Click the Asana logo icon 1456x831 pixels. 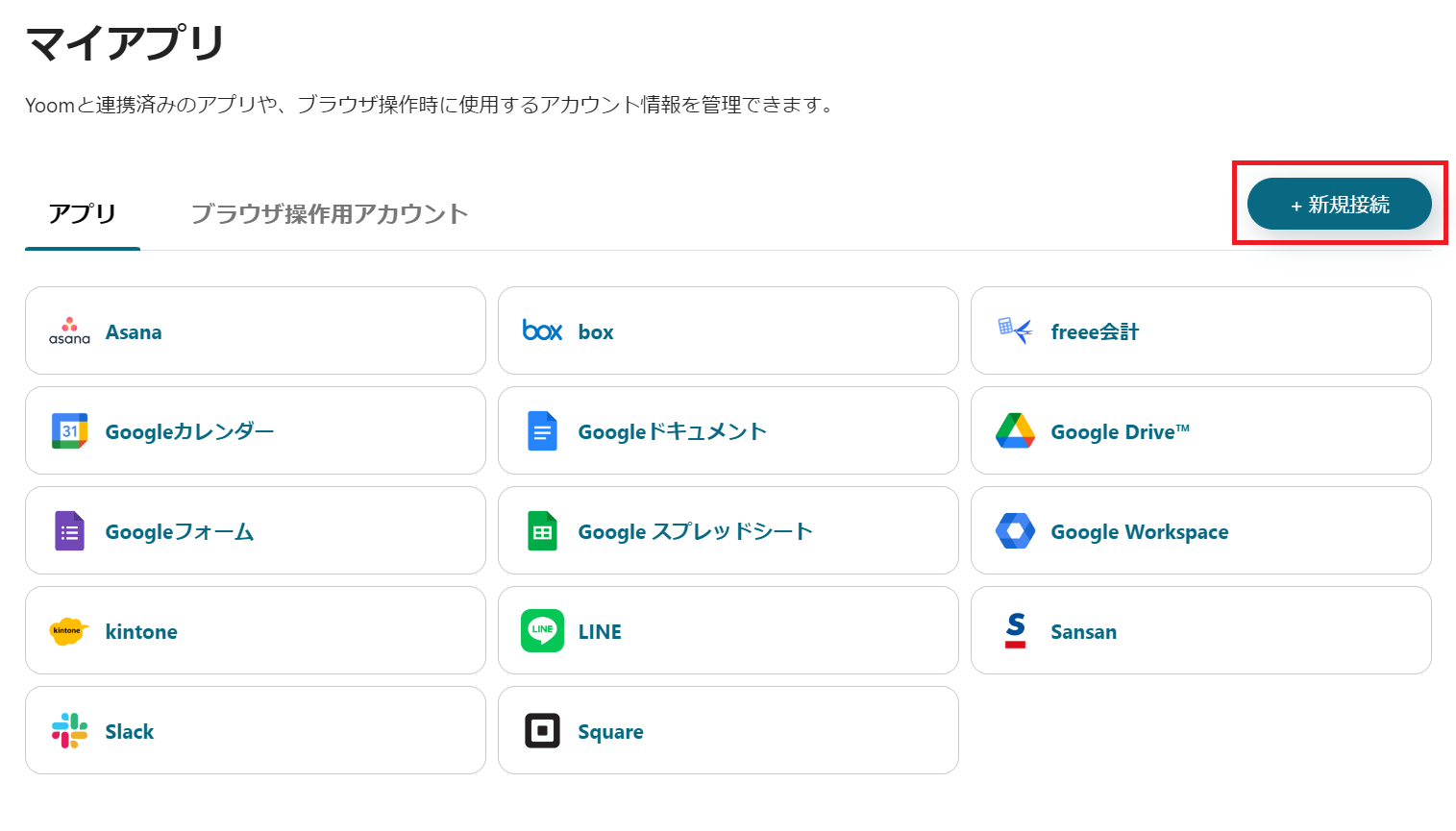pyautogui.click(x=69, y=331)
